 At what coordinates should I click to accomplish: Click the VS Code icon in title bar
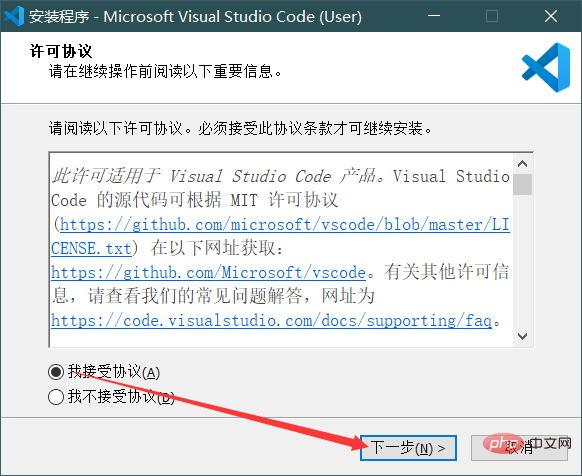[x=14, y=16]
